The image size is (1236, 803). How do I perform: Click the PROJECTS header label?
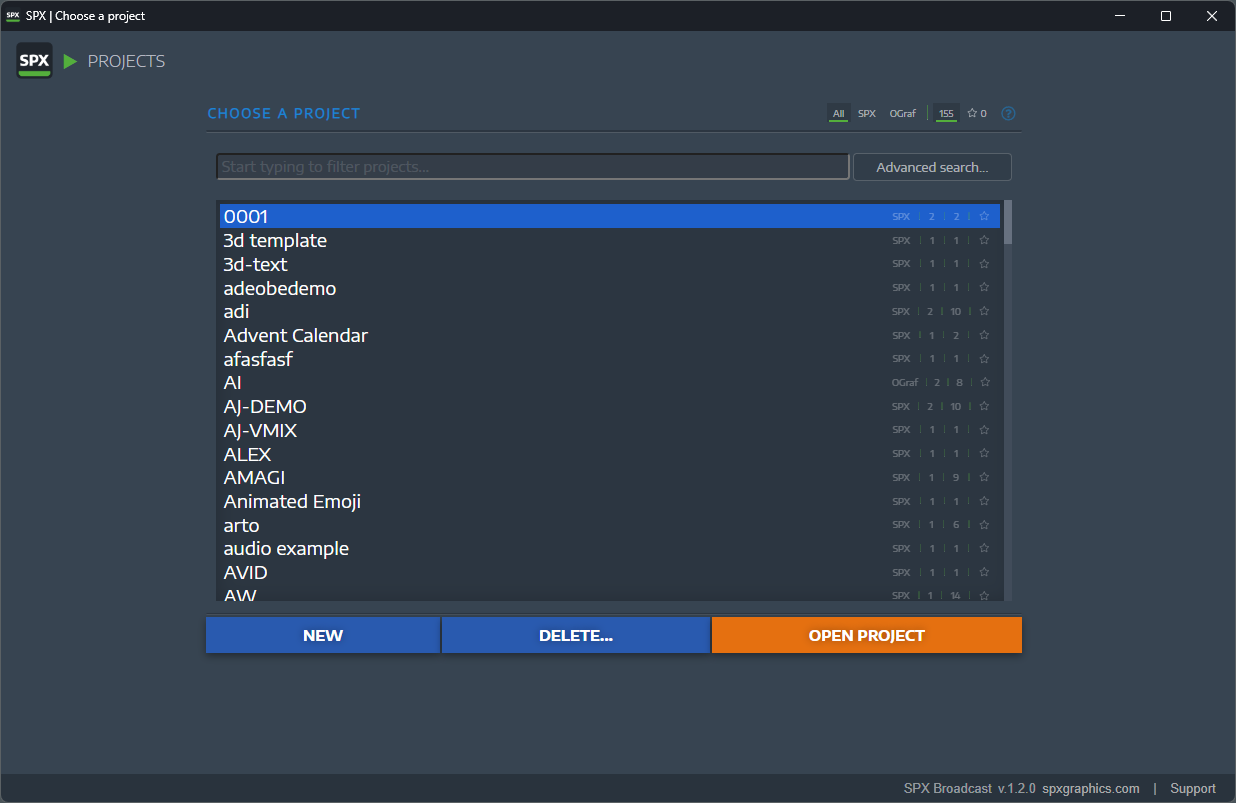pyautogui.click(x=126, y=61)
